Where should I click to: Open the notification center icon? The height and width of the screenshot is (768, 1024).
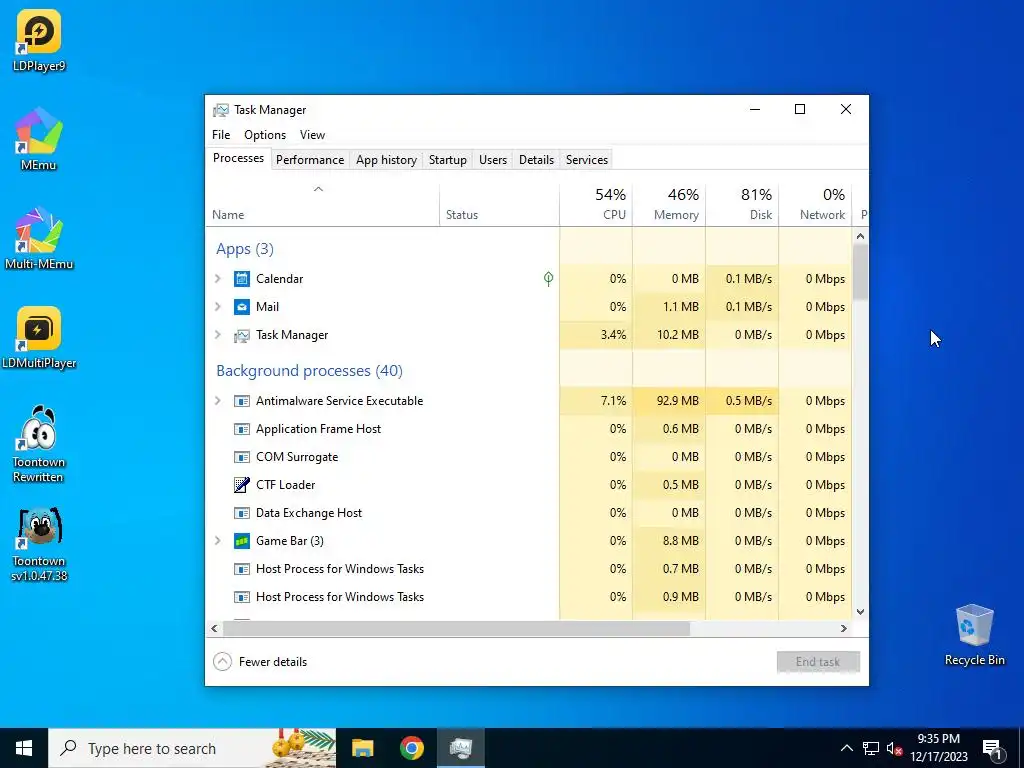(993, 748)
